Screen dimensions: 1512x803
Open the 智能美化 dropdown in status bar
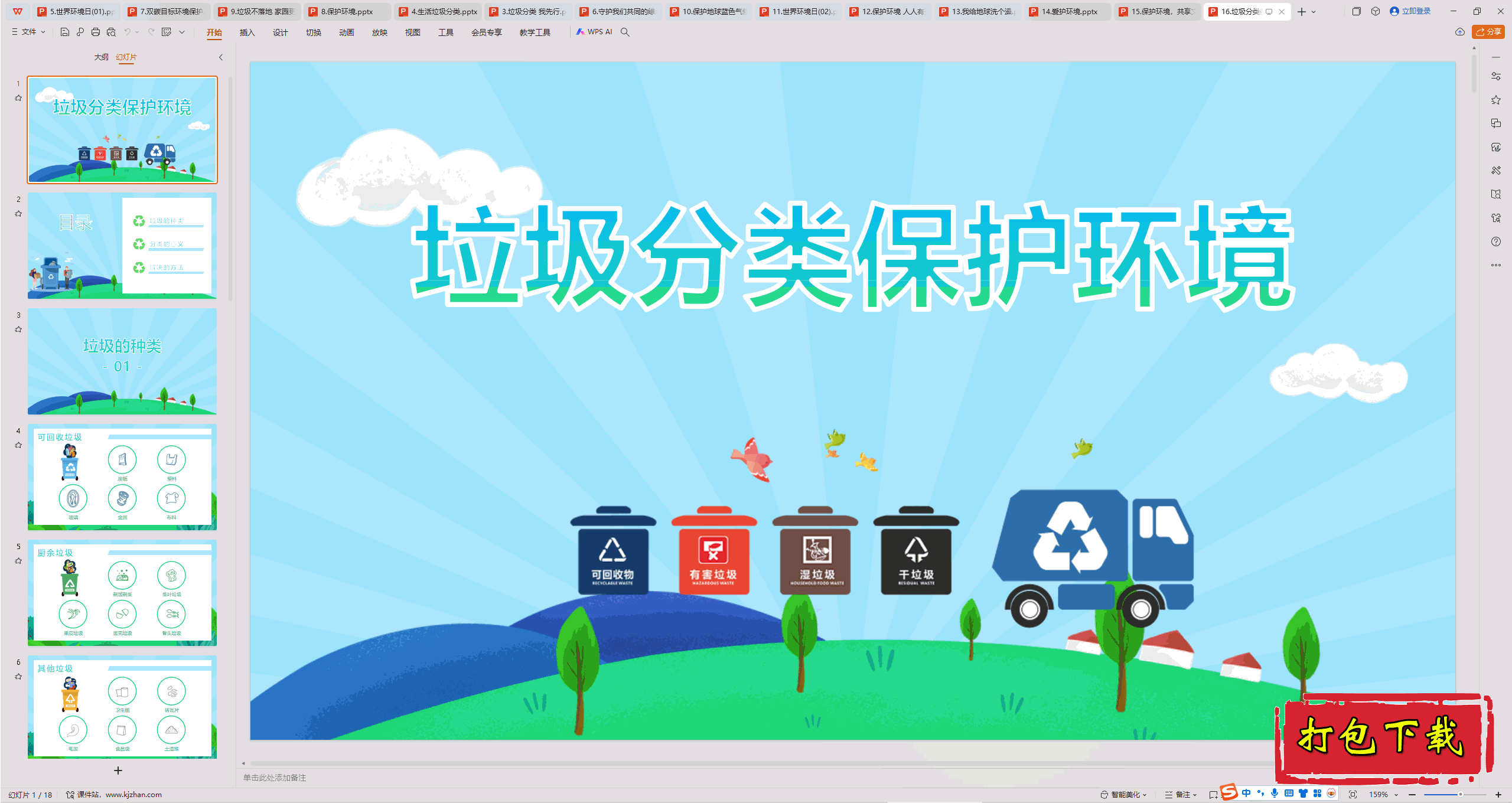click(1123, 795)
